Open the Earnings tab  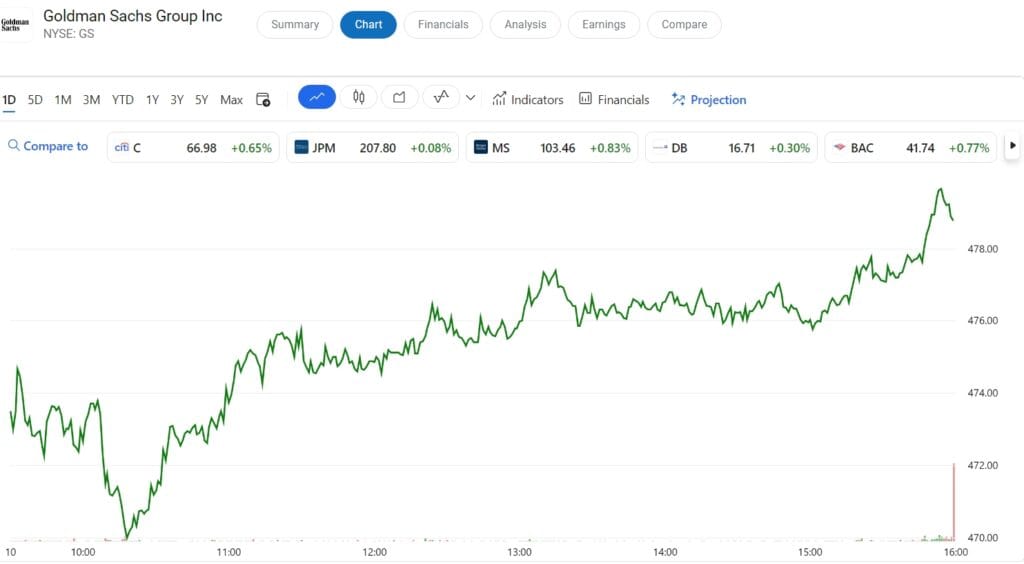coord(603,25)
